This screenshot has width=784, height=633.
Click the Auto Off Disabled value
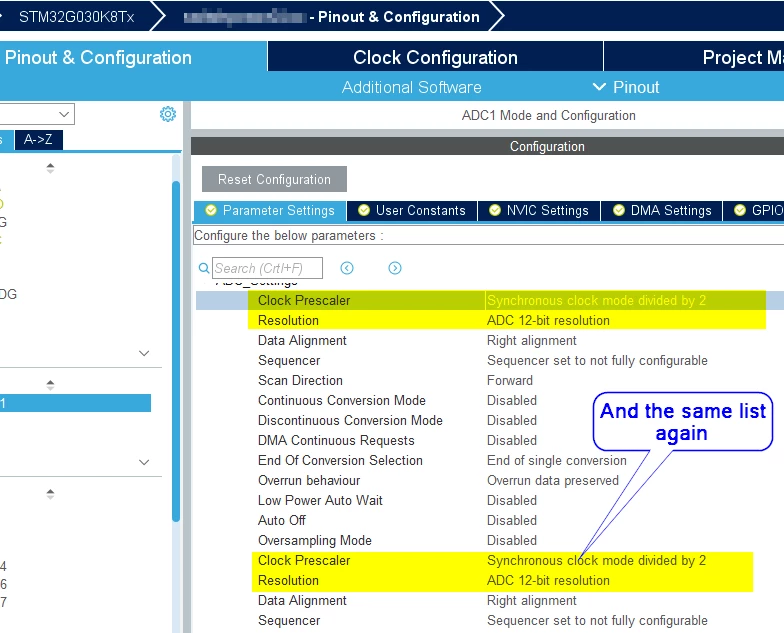click(512, 520)
